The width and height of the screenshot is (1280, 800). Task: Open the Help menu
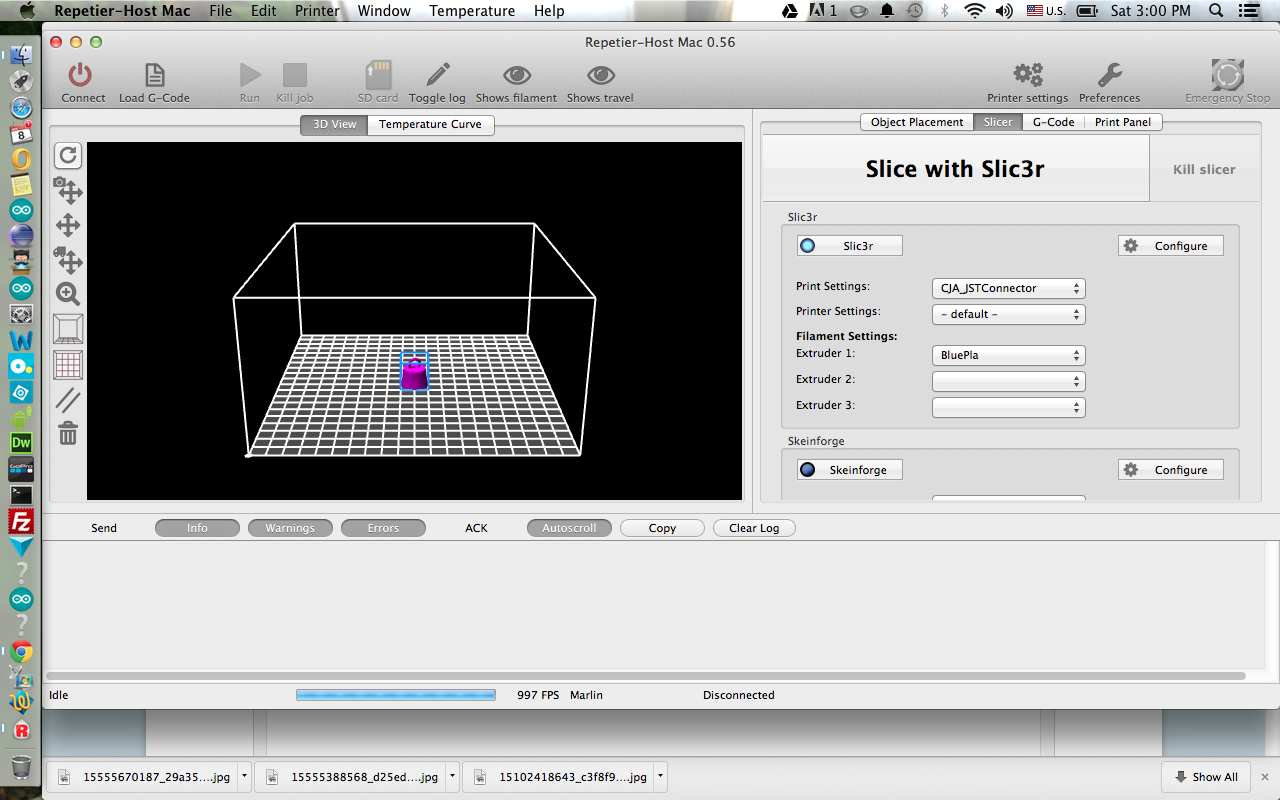tap(549, 11)
